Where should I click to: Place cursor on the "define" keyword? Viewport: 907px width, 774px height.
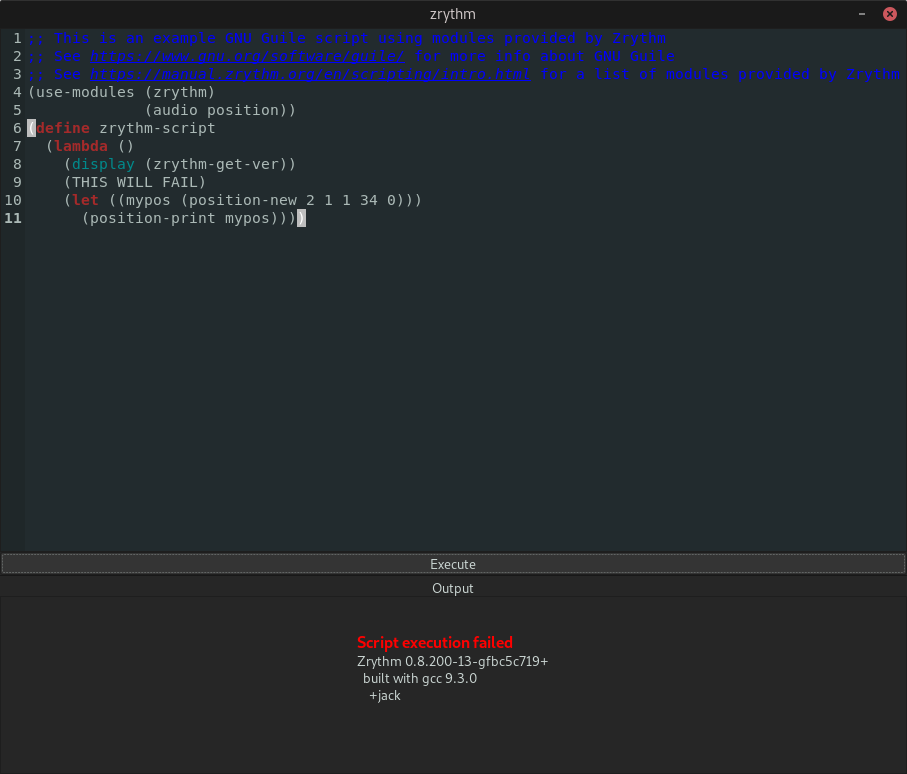click(x=63, y=128)
